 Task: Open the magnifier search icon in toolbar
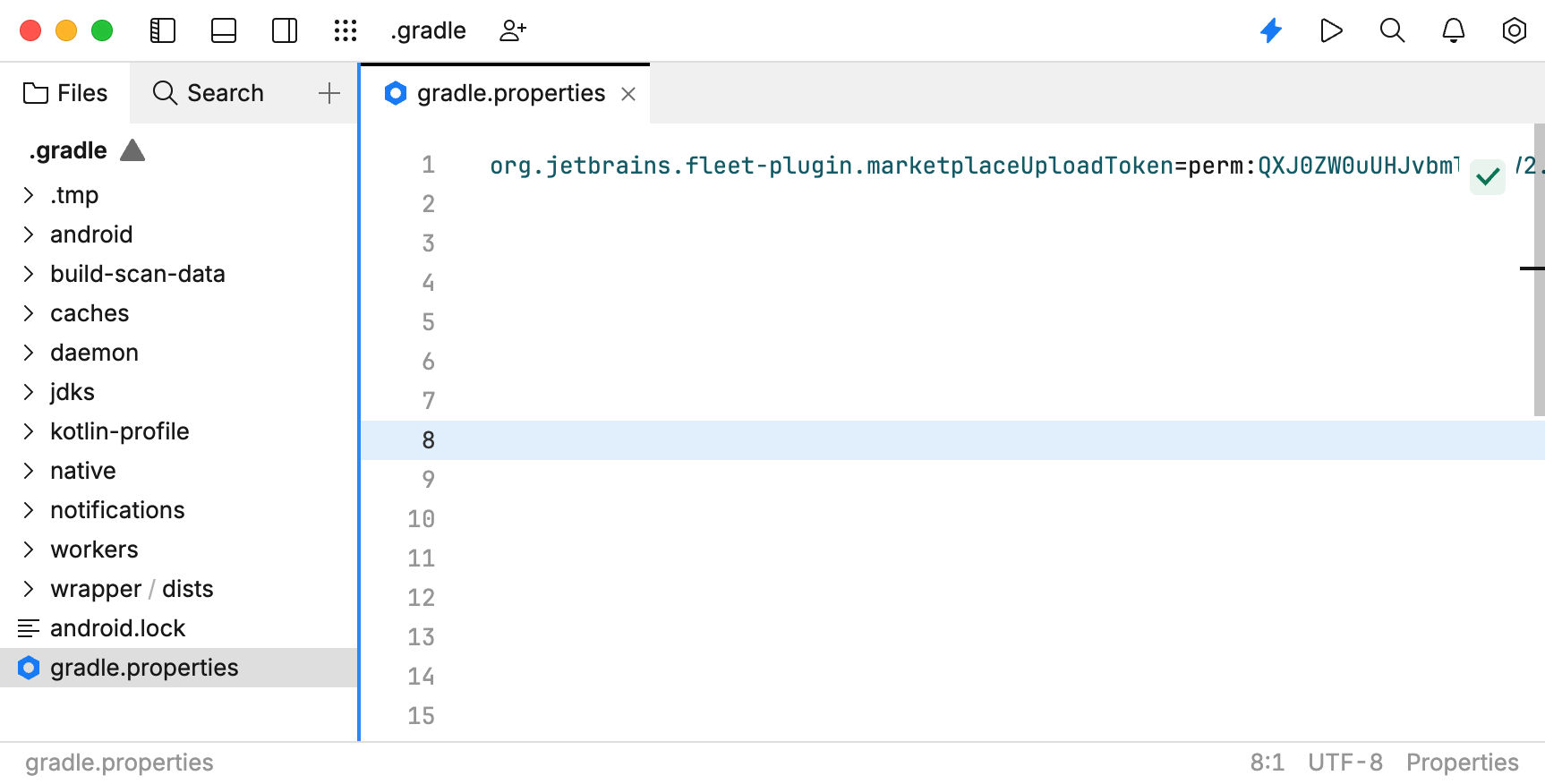coord(1392,30)
